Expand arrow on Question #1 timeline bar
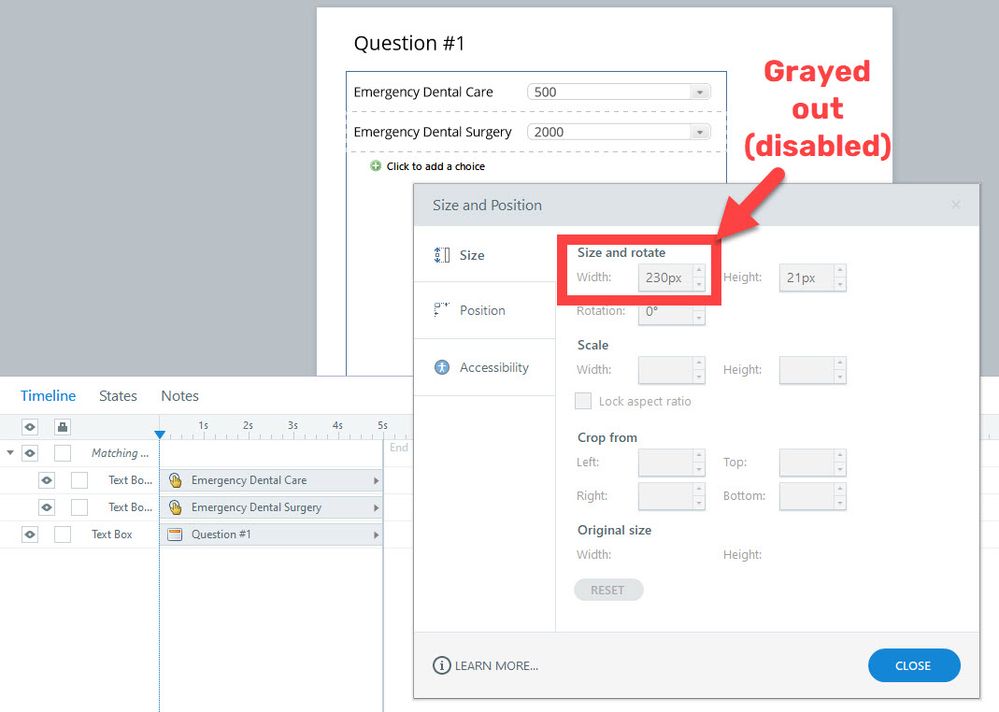Screen dimensions: 999x712 (x=376, y=535)
